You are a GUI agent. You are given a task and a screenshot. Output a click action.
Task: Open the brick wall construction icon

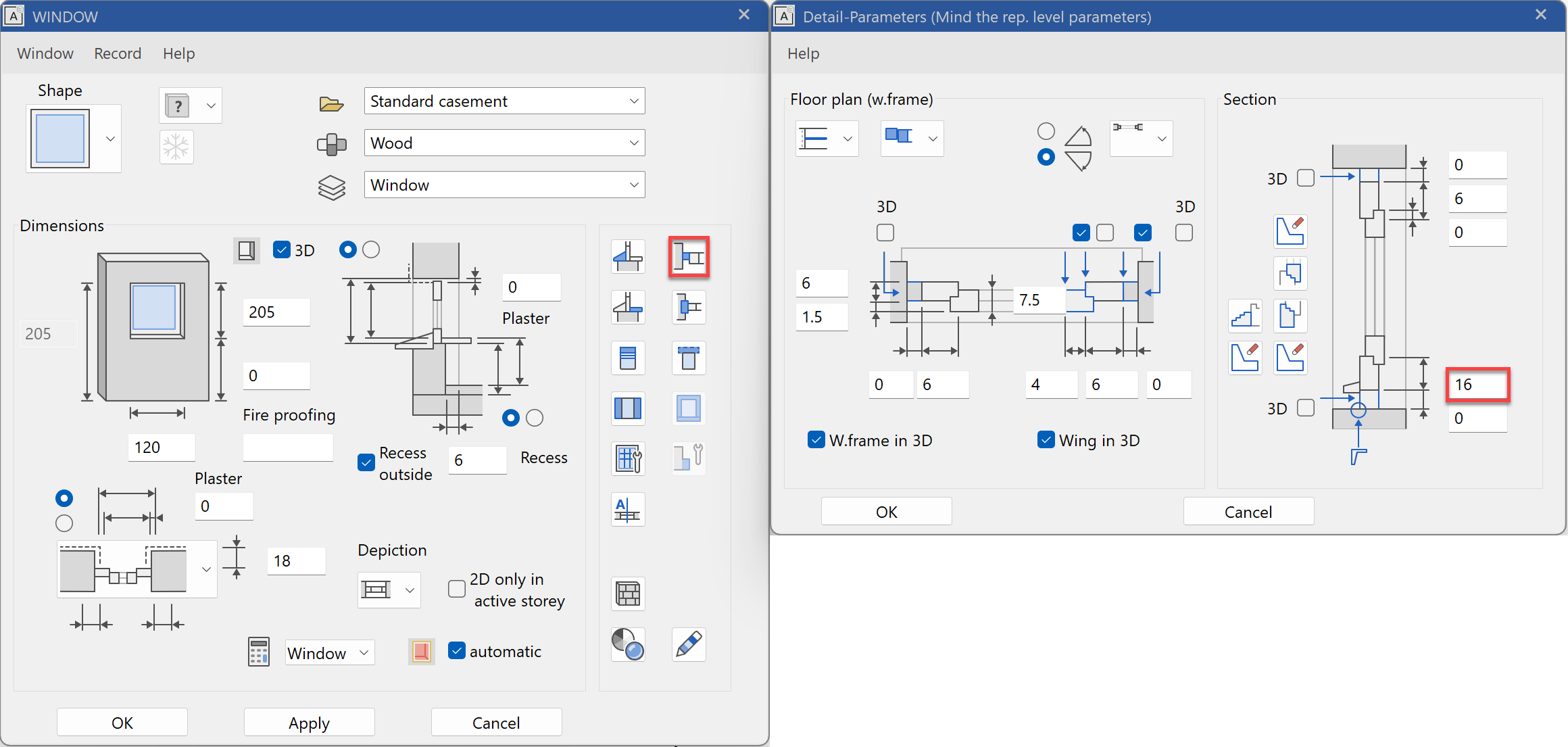pyautogui.click(x=628, y=594)
